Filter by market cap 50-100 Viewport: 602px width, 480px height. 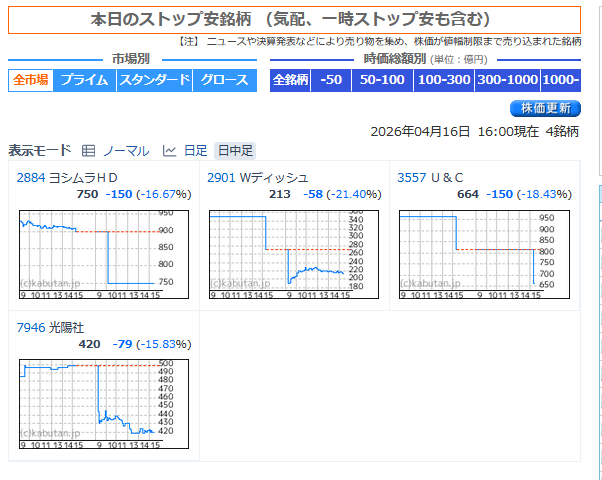pos(382,80)
